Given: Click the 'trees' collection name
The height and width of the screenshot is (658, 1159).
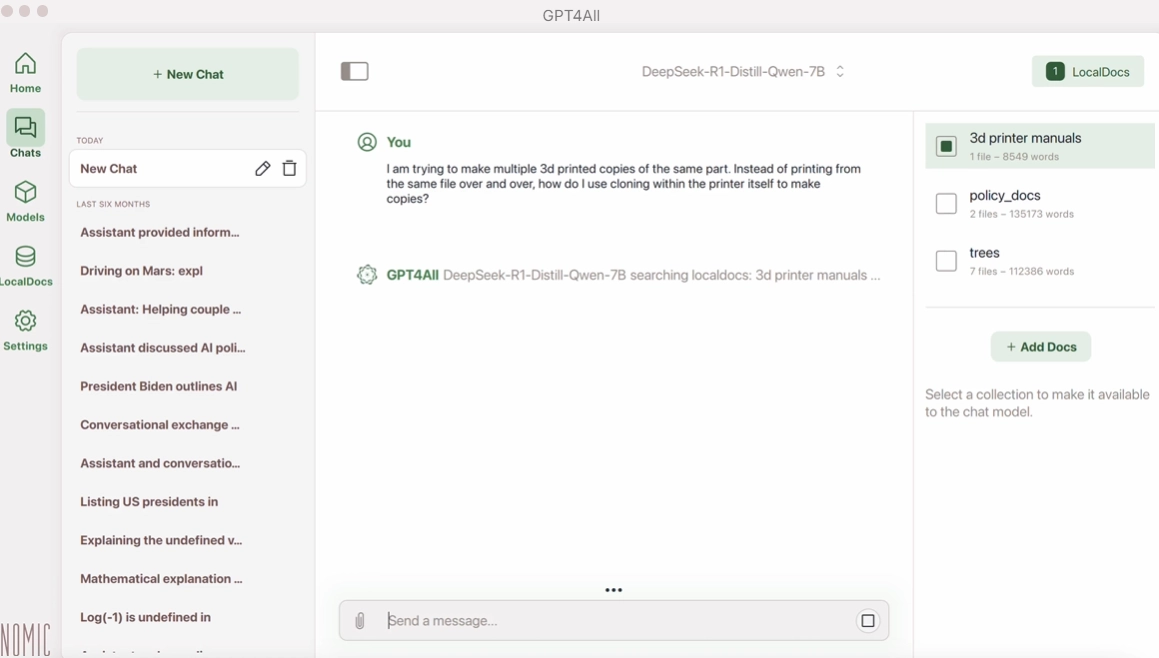Looking at the screenshot, I should click(984, 253).
